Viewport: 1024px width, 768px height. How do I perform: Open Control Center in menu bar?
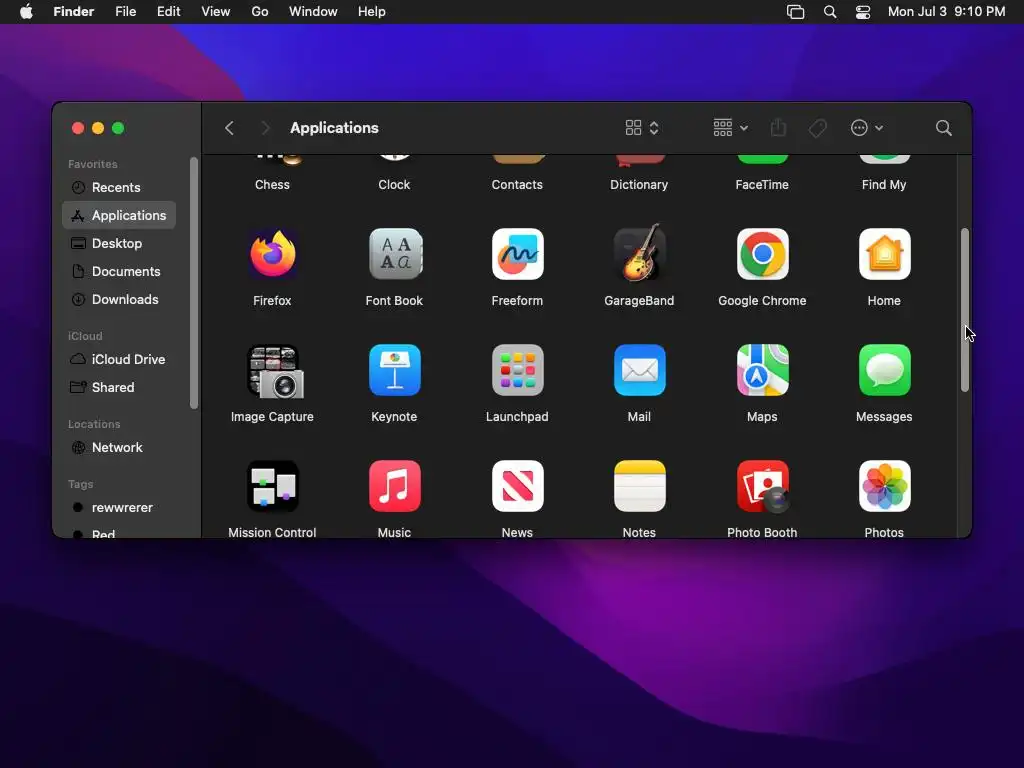863,12
